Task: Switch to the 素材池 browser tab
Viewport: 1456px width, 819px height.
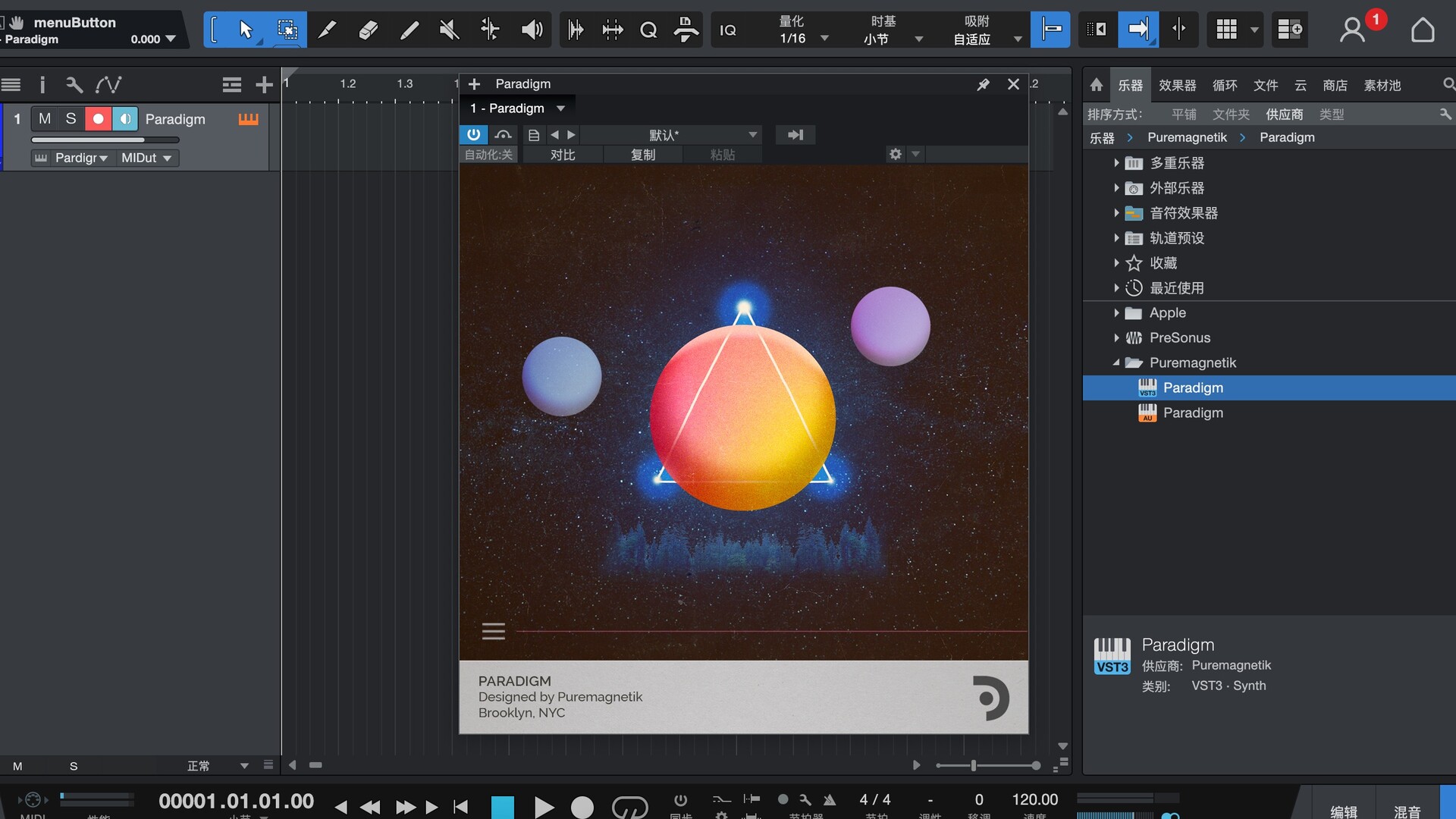Action: pos(1382,85)
